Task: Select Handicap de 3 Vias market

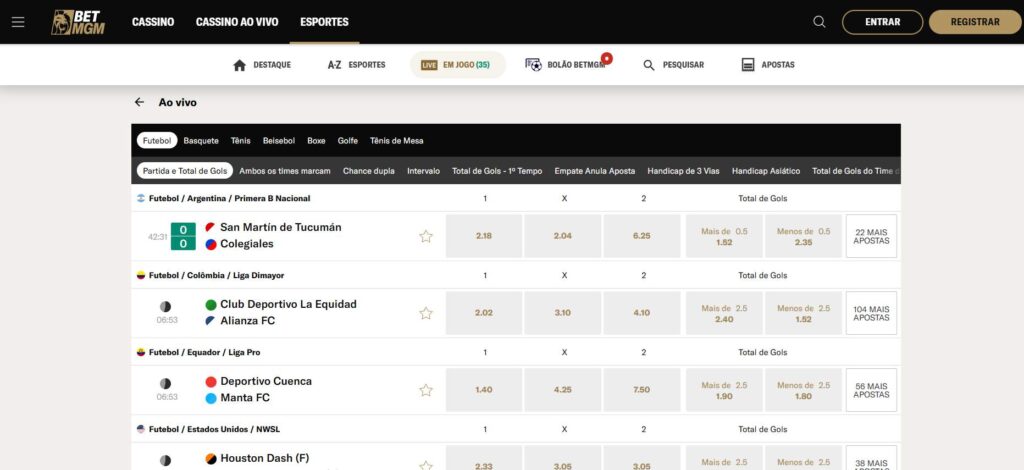Action: (683, 171)
